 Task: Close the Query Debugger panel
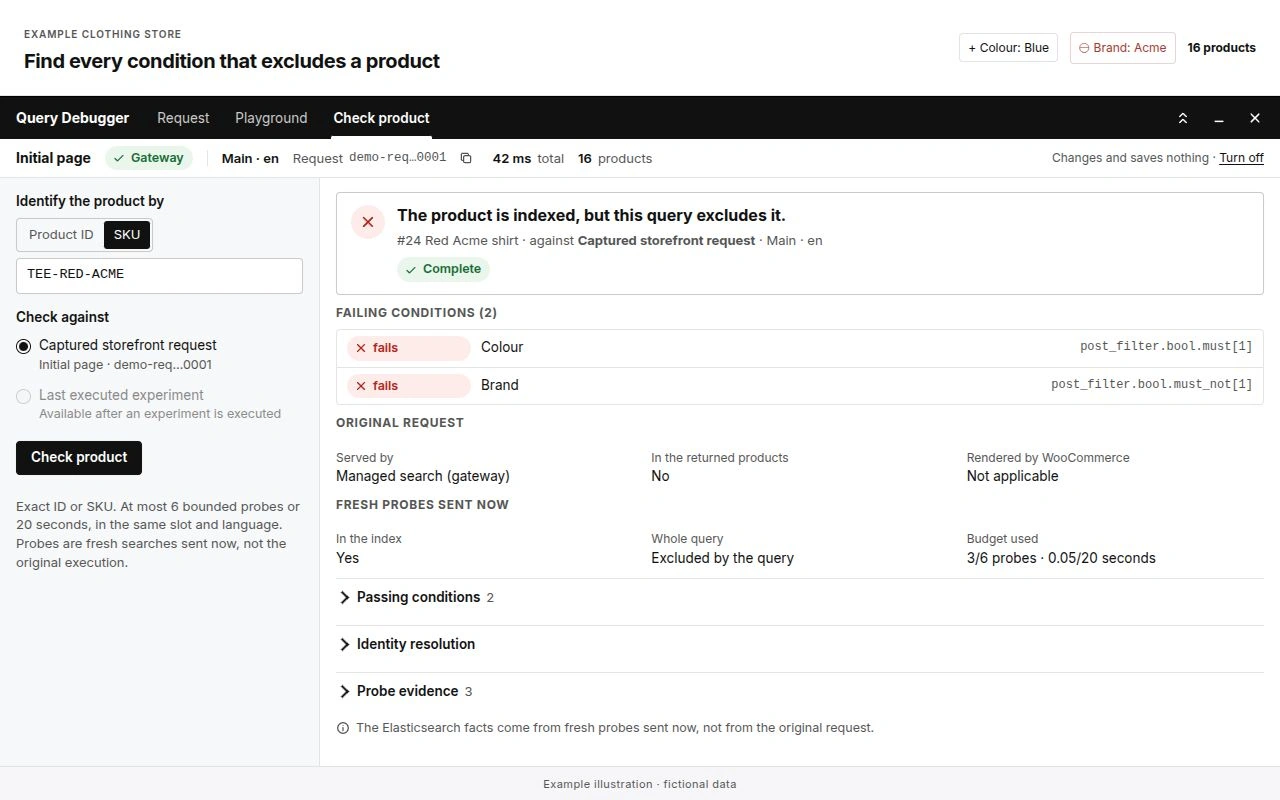1255,118
